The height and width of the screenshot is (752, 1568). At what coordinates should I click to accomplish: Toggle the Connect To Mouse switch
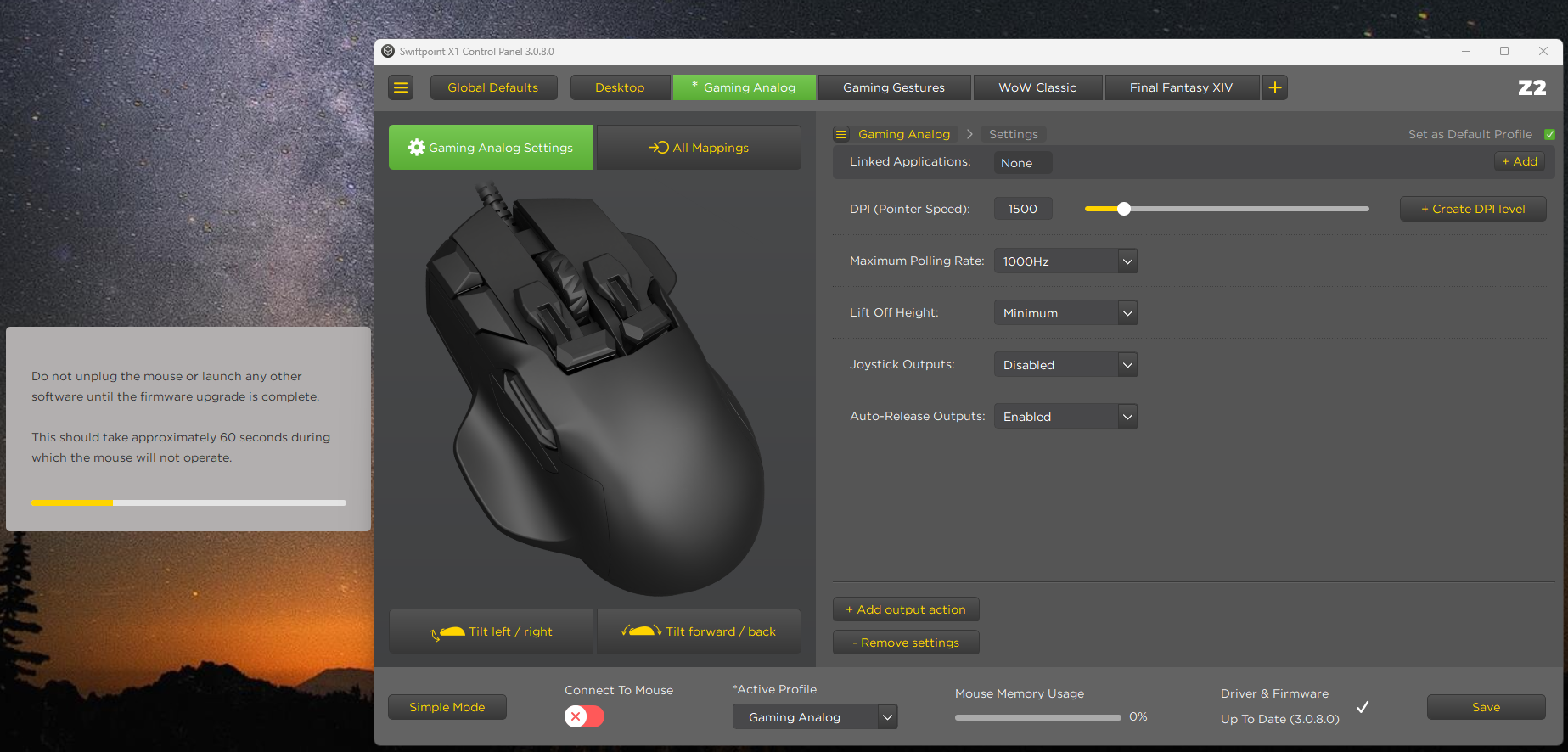coord(584,716)
